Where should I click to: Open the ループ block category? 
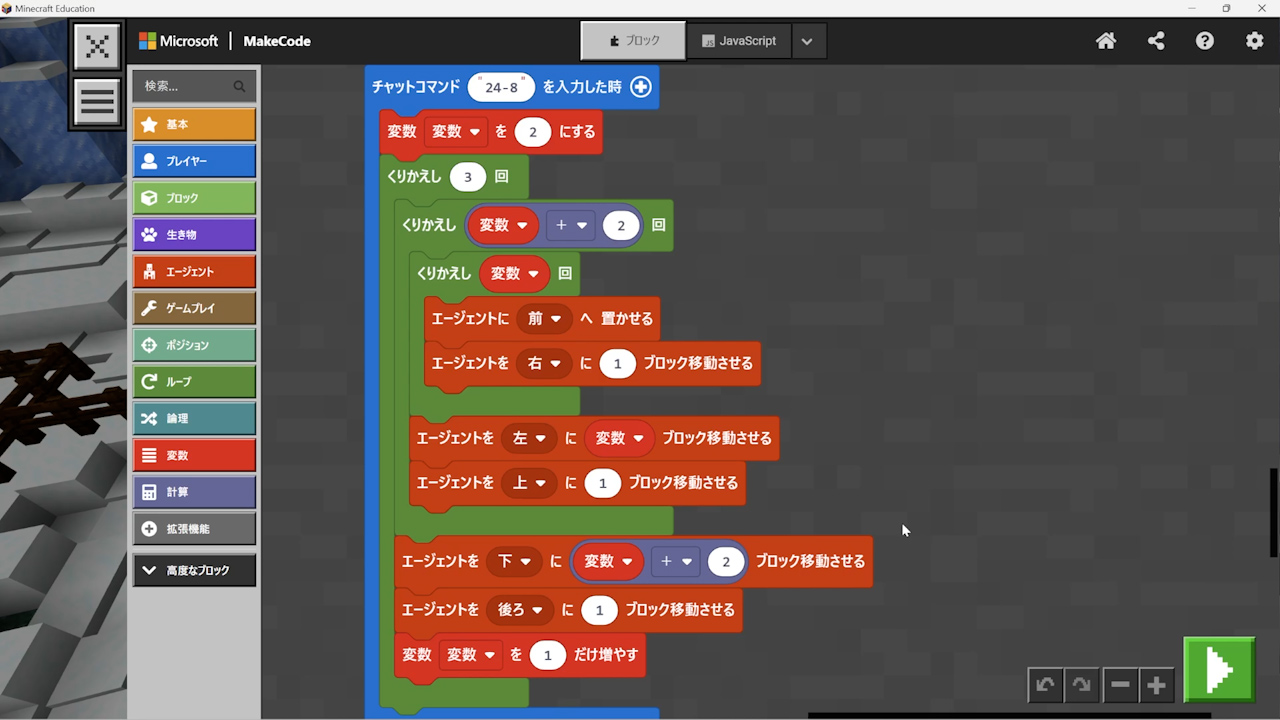194,381
